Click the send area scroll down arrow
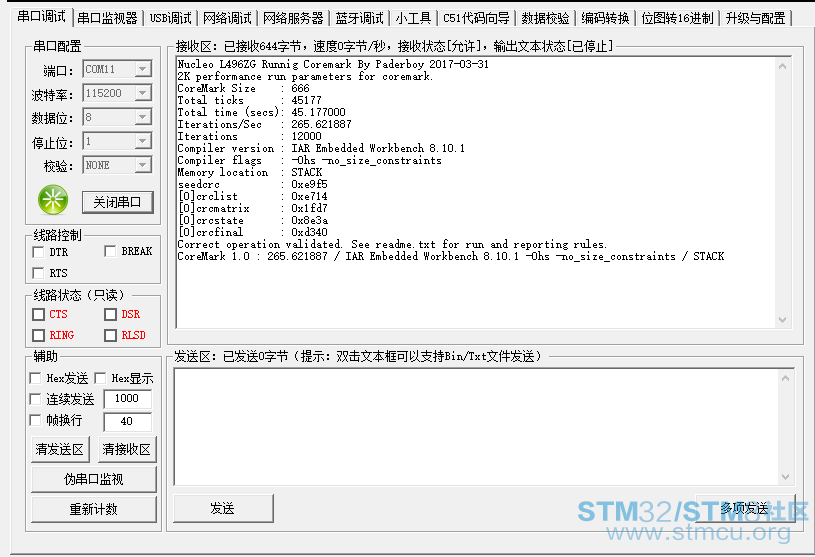This screenshot has height=557, width=815. (785, 476)
